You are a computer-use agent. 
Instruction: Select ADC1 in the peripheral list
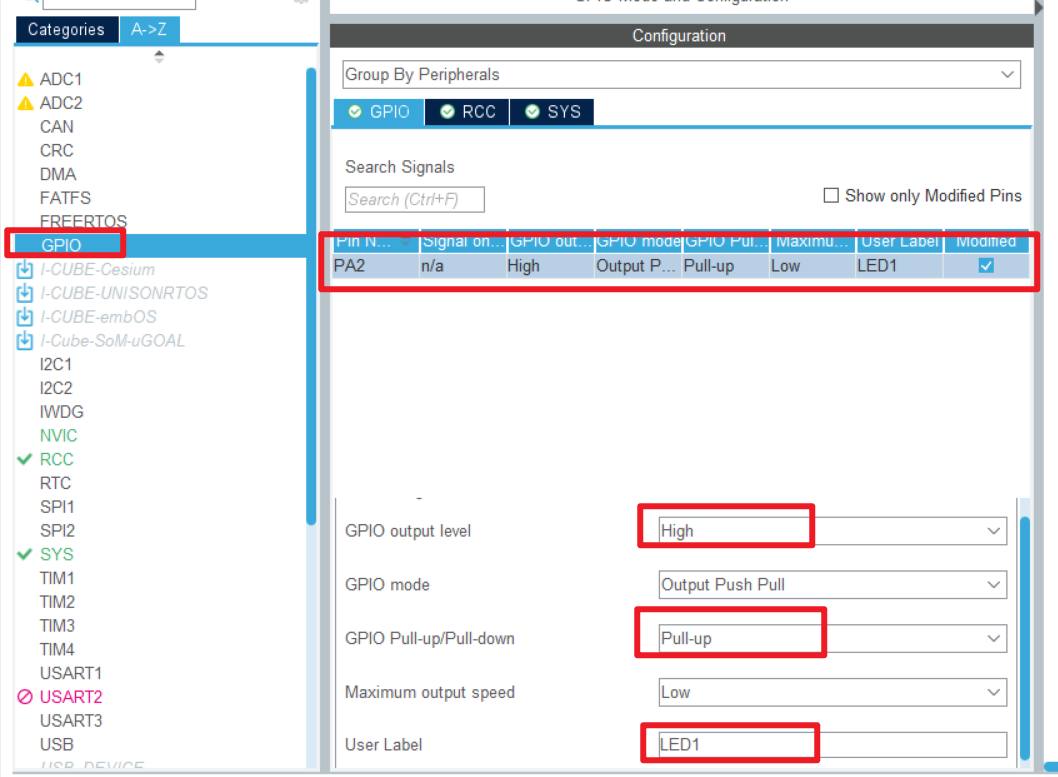61,80
